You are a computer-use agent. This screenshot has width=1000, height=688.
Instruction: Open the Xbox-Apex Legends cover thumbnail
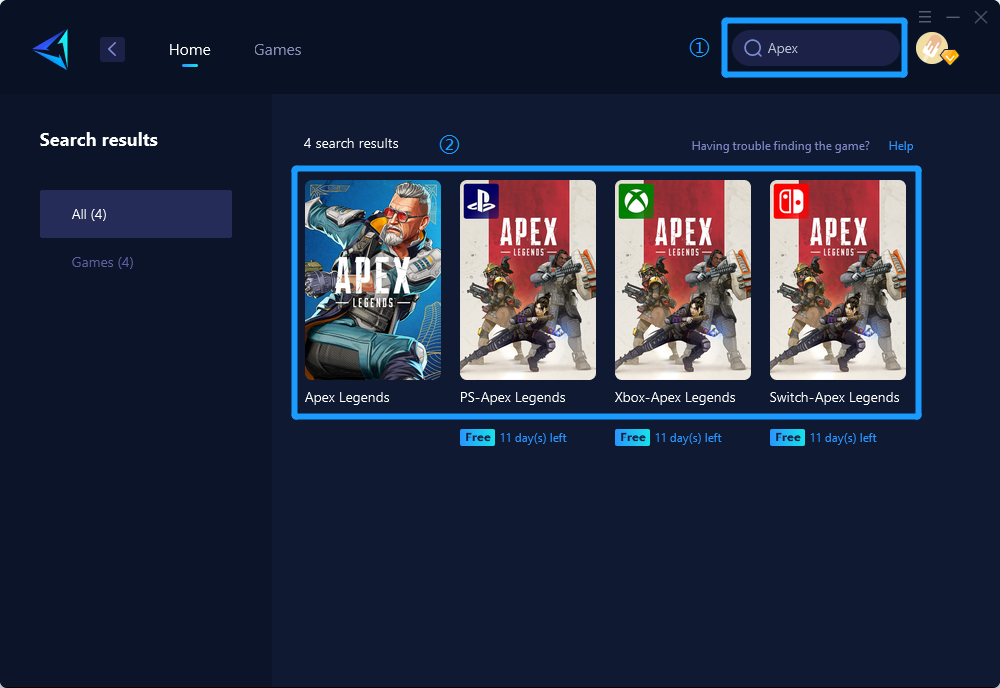pyautogui.click(x=683, y=280)
